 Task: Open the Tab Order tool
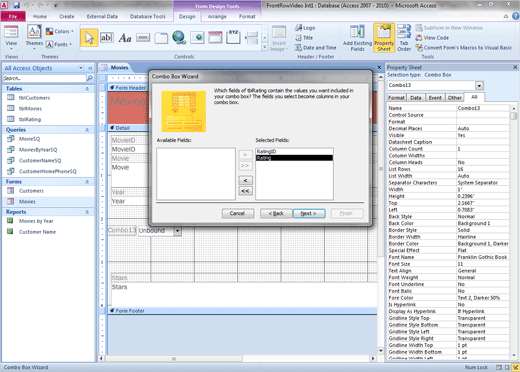404,38
